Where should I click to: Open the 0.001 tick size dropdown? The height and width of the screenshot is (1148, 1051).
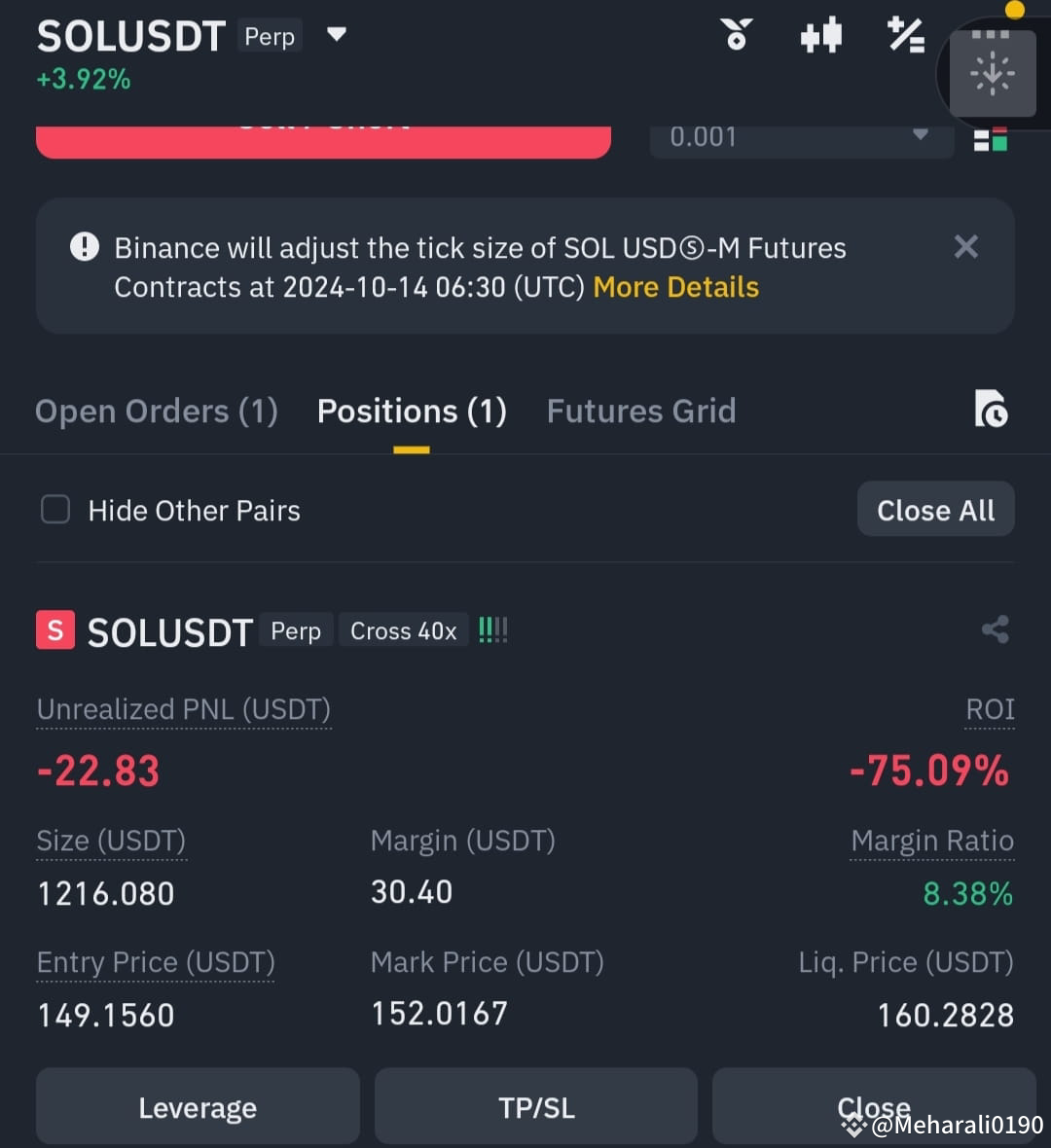pyautogui.click(x=802, y=137)
